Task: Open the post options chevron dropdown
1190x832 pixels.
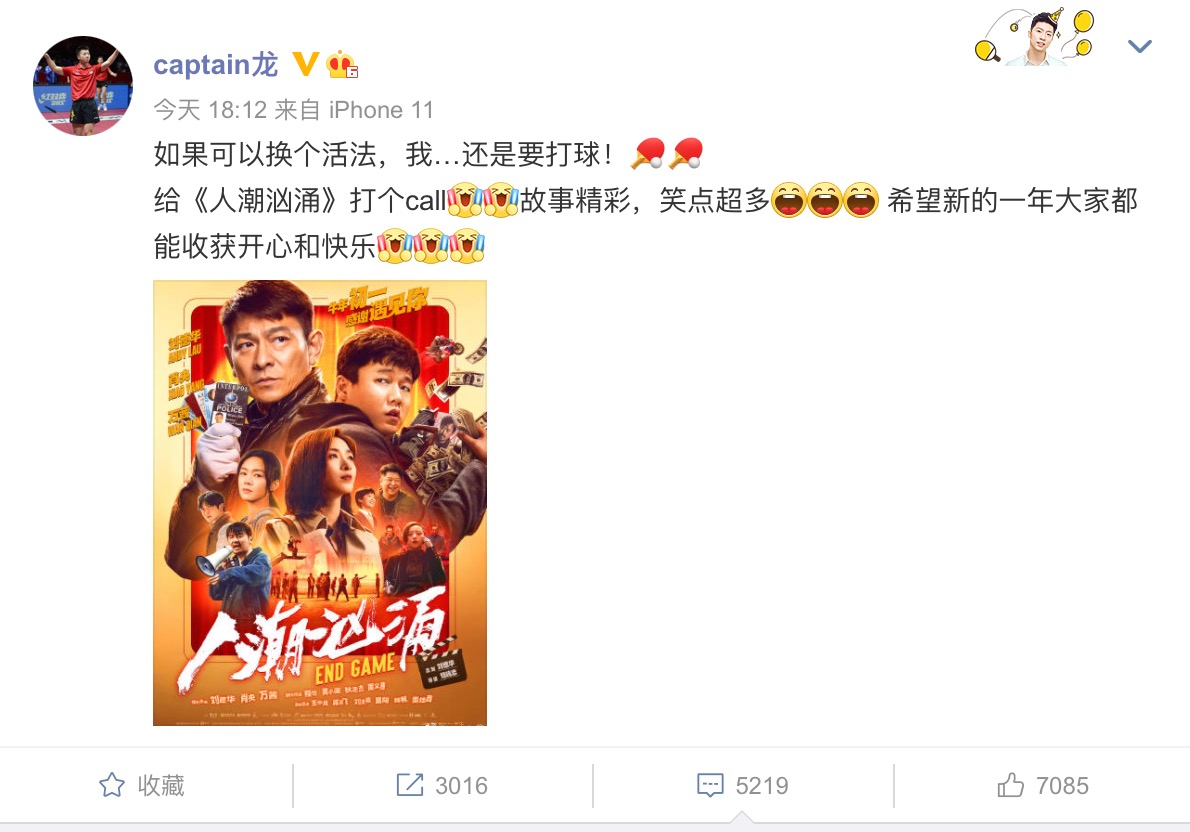Action: pos(1139,47)
